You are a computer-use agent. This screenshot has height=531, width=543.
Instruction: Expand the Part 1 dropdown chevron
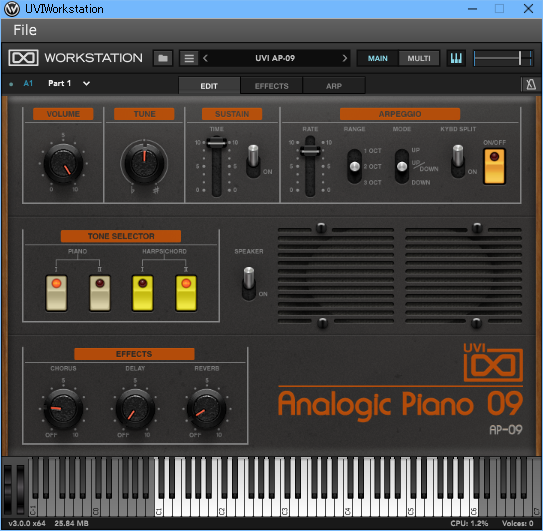coord(86,83)
